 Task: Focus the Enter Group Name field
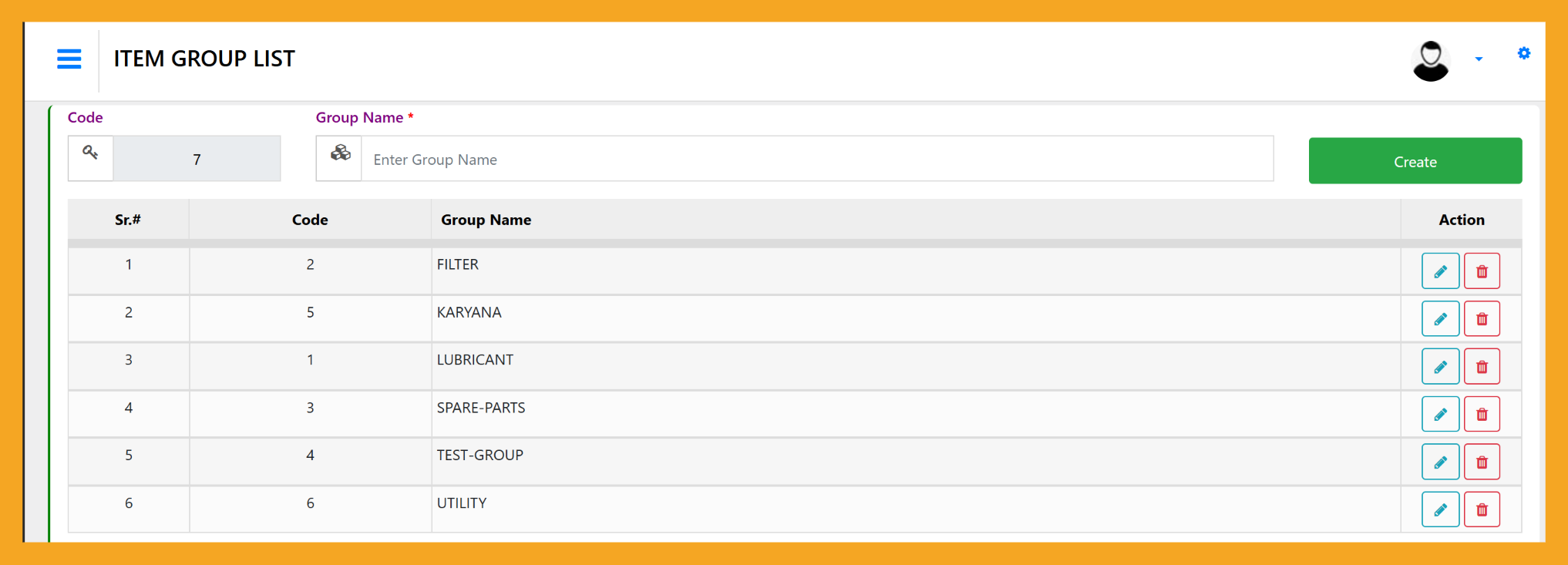point(816,160)
